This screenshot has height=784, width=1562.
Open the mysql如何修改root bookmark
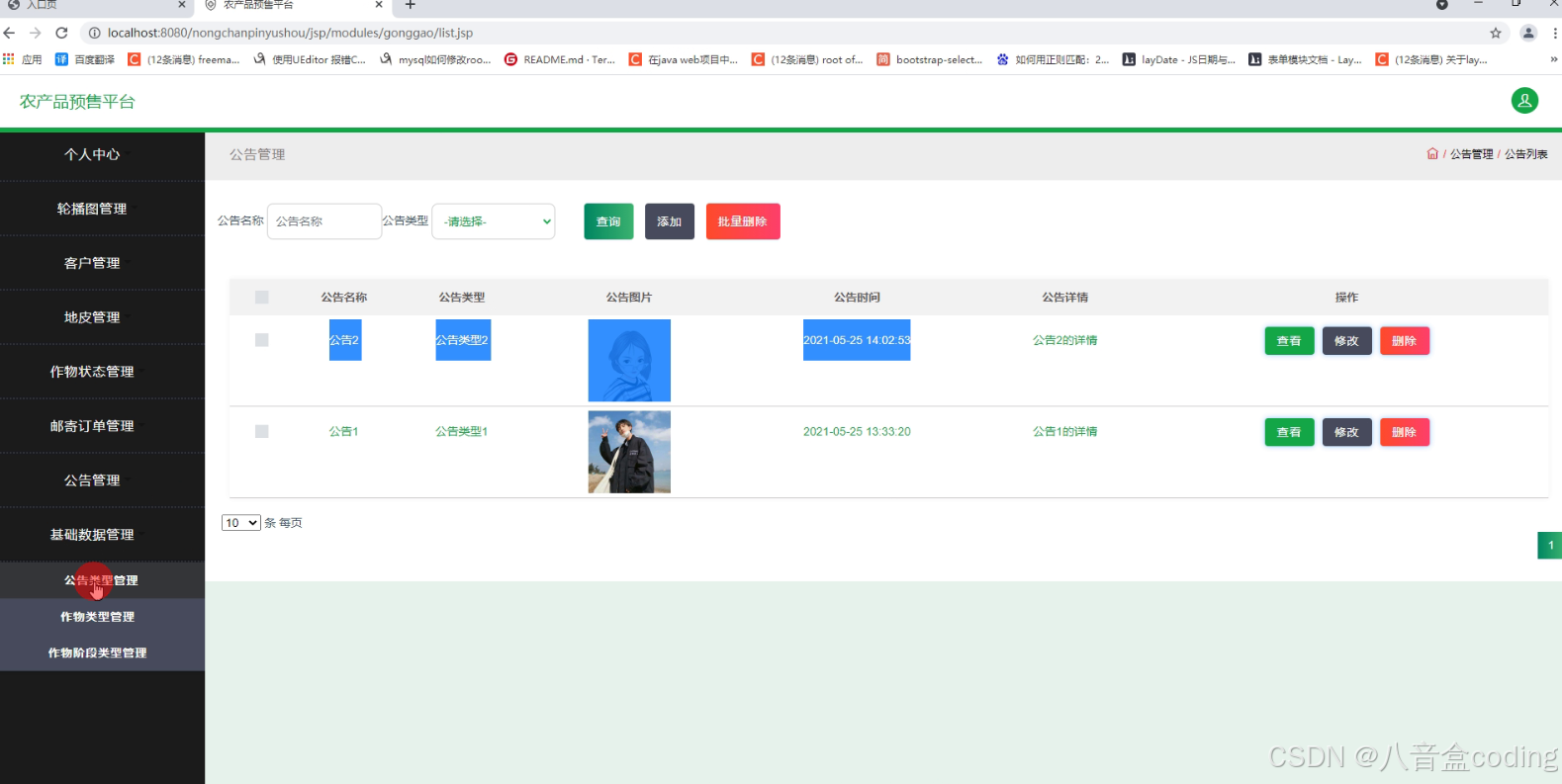[435, 59]
